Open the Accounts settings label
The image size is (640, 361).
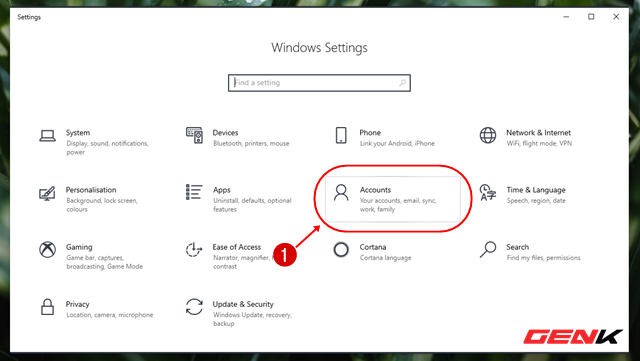(375, 190)
